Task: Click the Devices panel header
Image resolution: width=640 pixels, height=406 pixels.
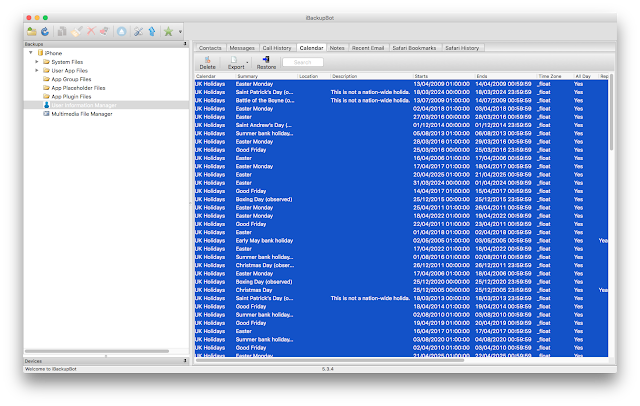Action: (x=106, y=361)
